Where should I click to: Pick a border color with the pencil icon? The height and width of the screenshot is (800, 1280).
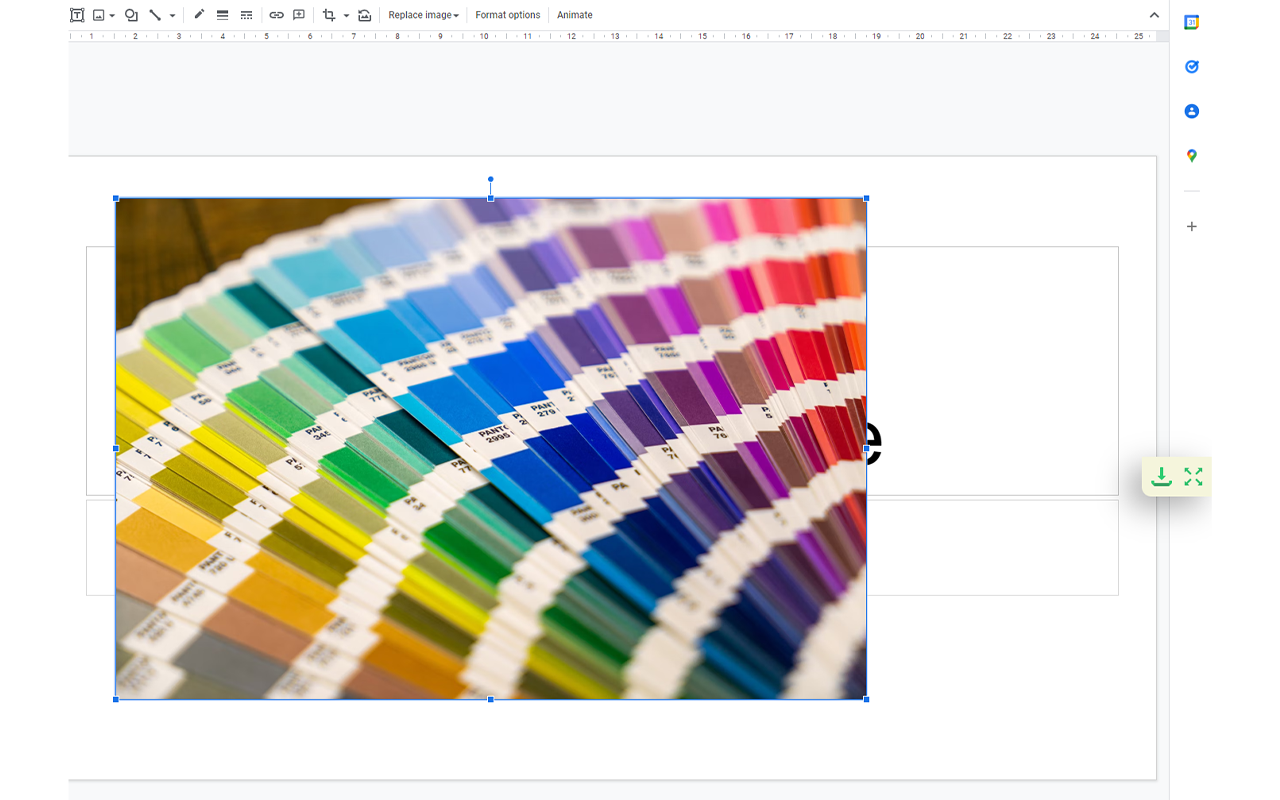pos(198,15)
